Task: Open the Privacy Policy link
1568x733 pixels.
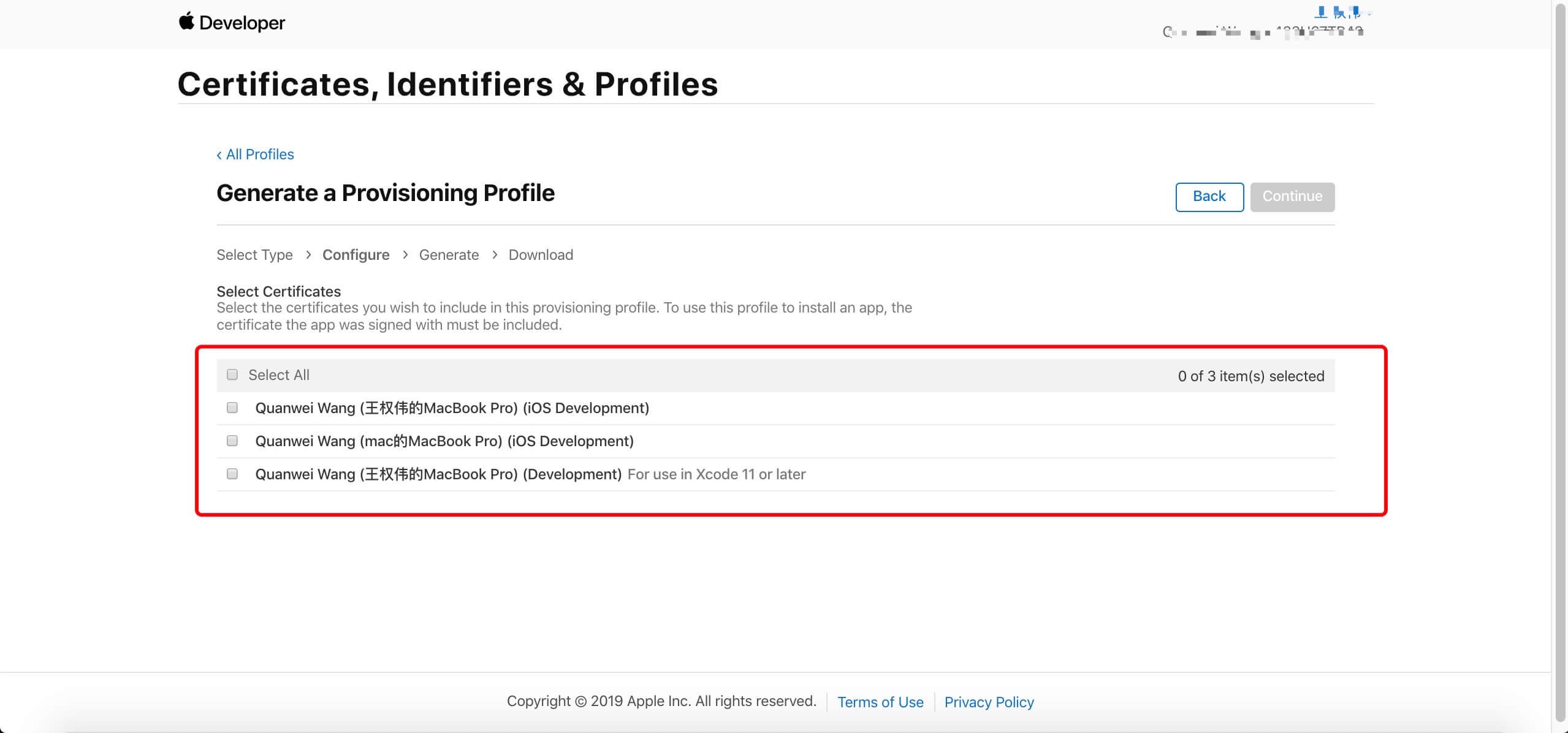Action: point(989,702)
